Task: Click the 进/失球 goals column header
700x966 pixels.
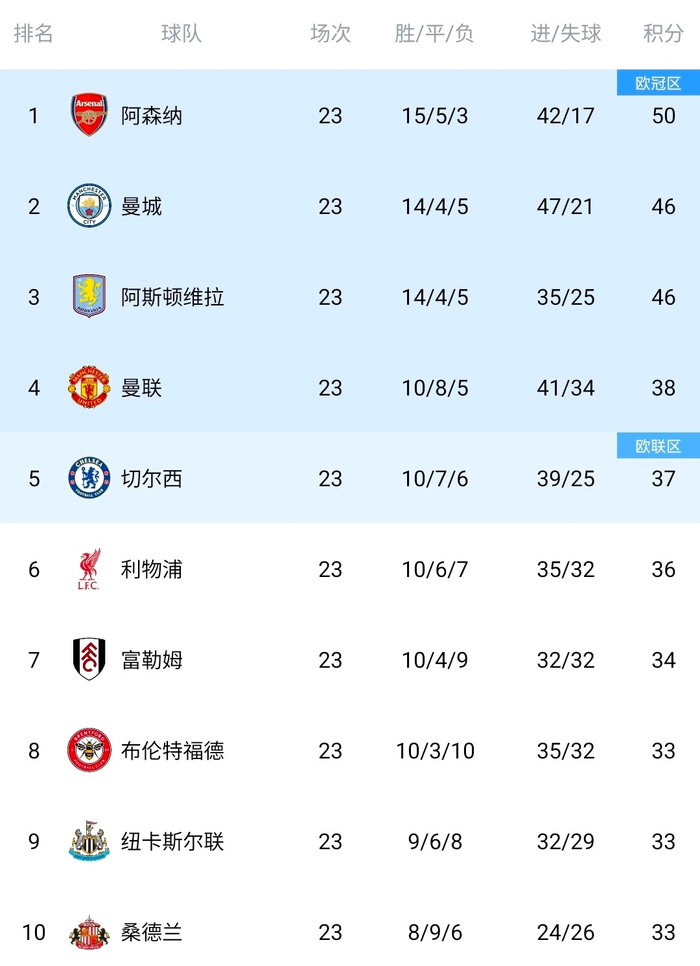Action: [566, 34]
